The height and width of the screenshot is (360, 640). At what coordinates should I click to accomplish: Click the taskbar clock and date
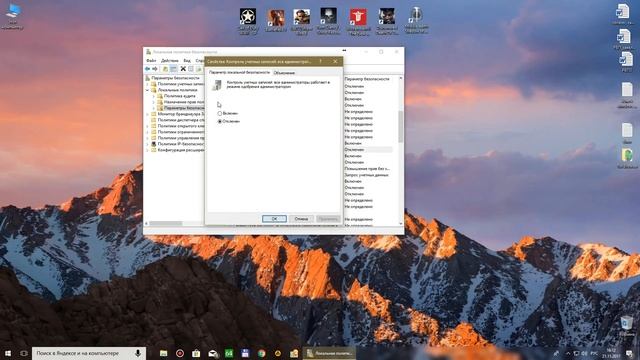pos(611,353)
